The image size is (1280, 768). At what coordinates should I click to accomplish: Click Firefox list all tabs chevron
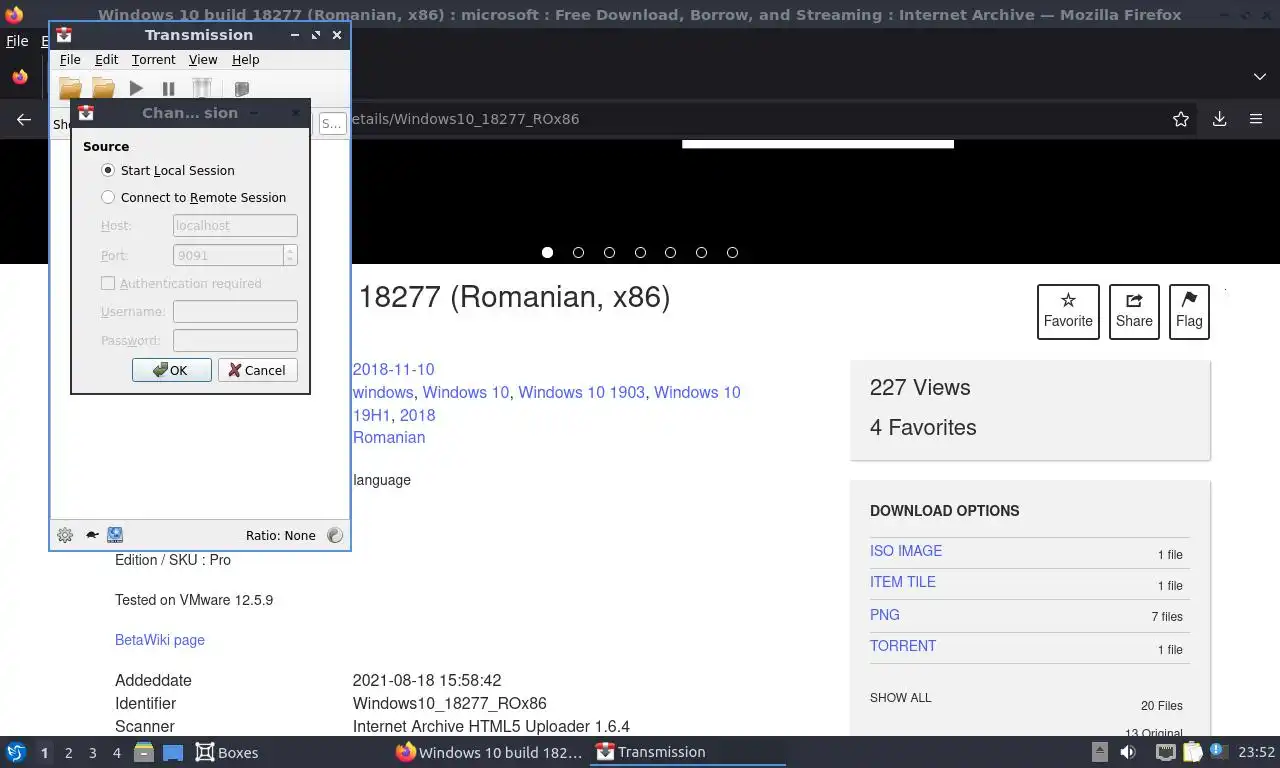(x=1259, y=77)
